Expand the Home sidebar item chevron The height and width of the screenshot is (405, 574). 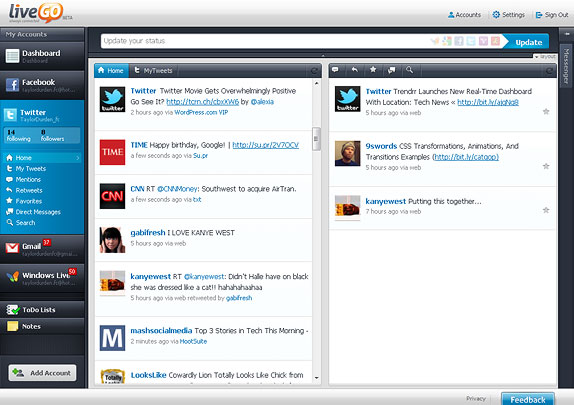pos(78,158)
